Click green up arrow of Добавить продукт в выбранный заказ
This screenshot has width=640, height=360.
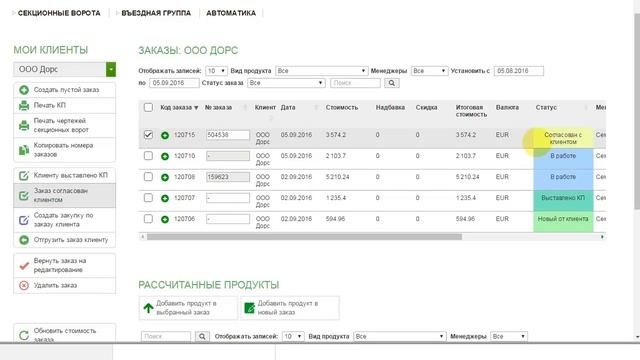[x=148, y=308]
